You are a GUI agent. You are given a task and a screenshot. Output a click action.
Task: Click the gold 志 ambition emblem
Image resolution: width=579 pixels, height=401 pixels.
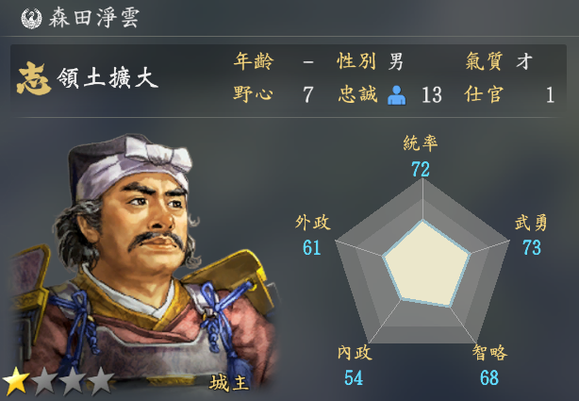(34, 78)
